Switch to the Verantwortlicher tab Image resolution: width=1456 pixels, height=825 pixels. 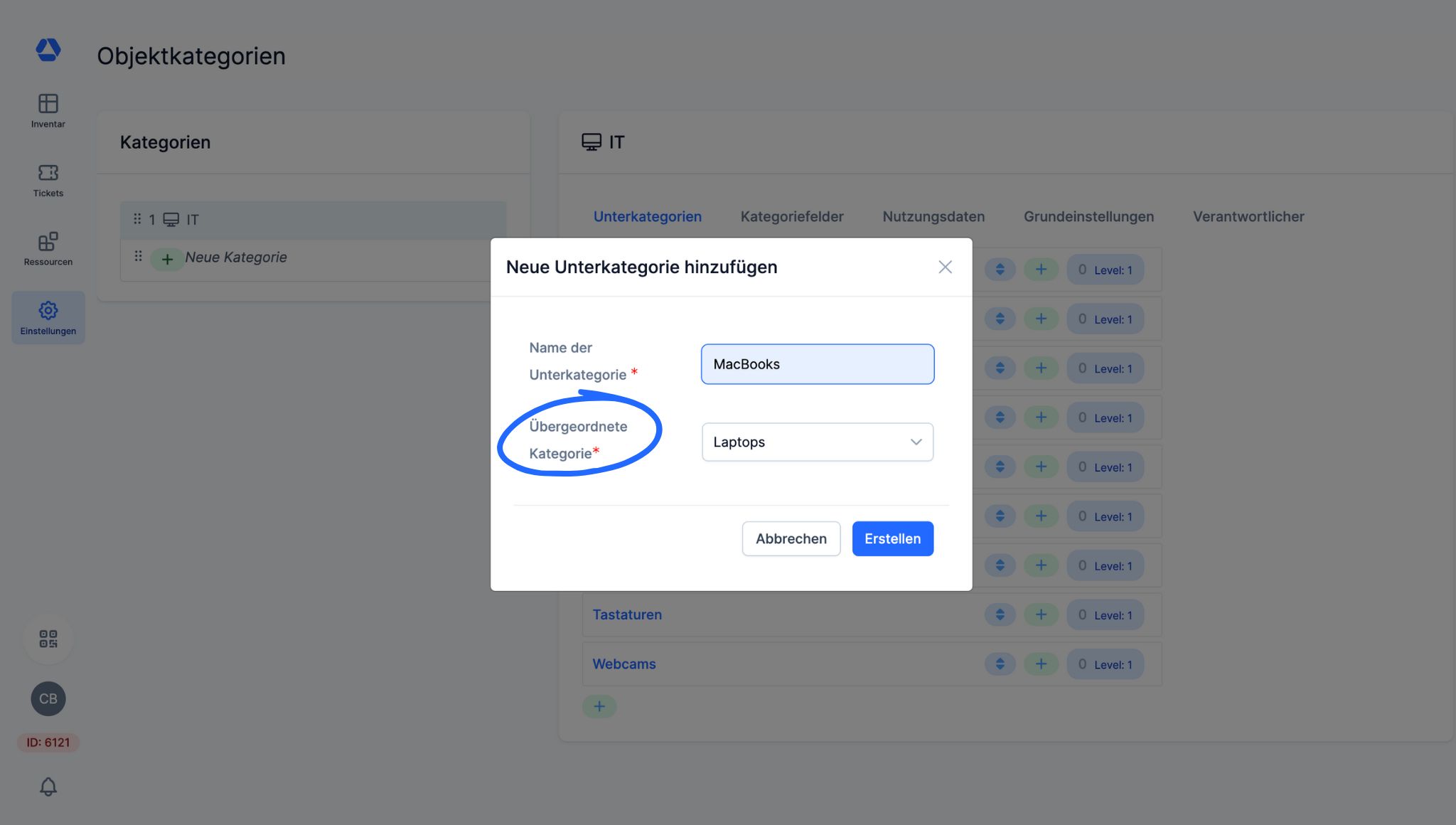coord(1248,216)
